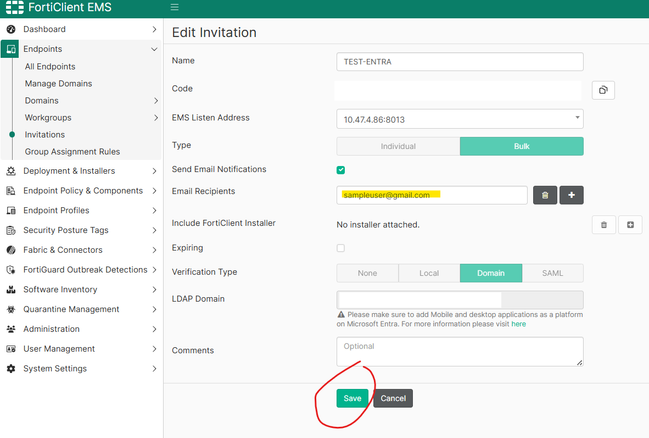Open Group Assignment Rules menu item
The height and width of the screenshot is (438, 649).
(x=72, y=152)
